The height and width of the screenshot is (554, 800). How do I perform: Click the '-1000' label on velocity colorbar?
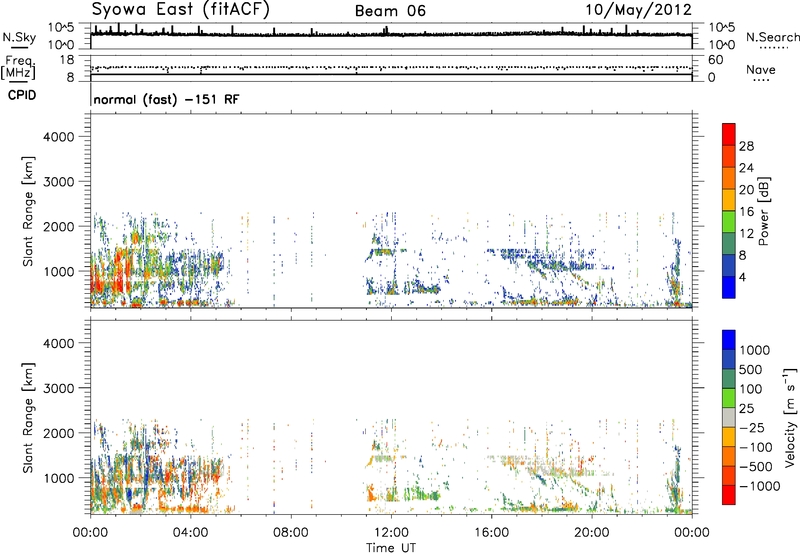760,486
